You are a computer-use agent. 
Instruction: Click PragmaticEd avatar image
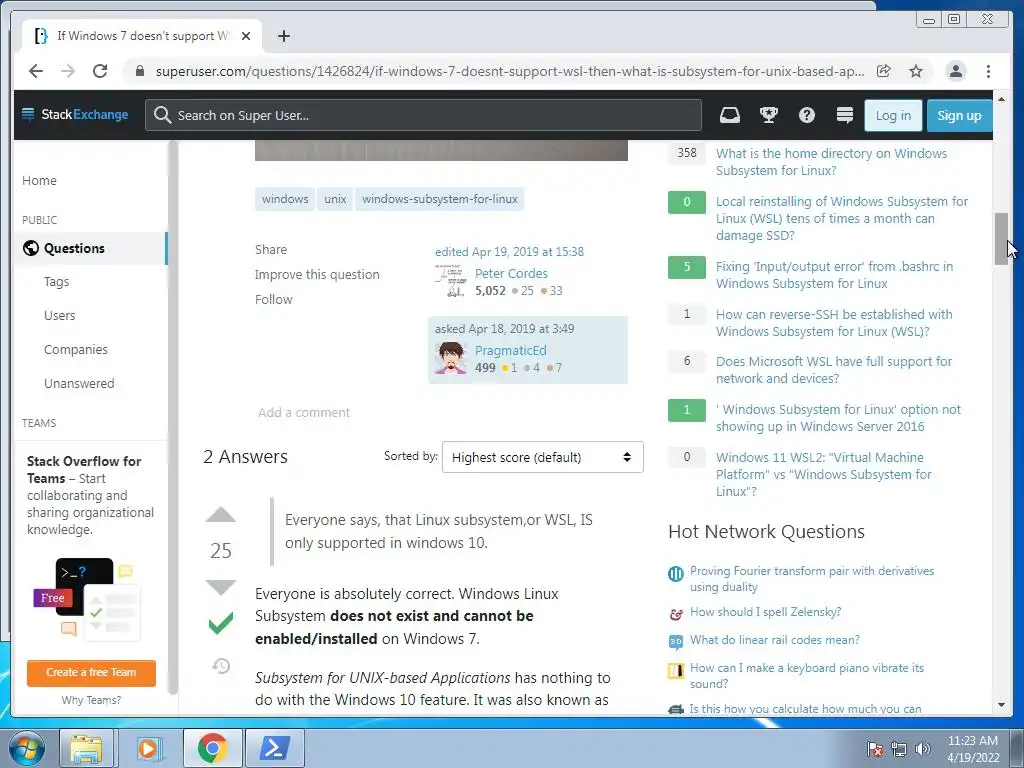click(x=451, y=358)
